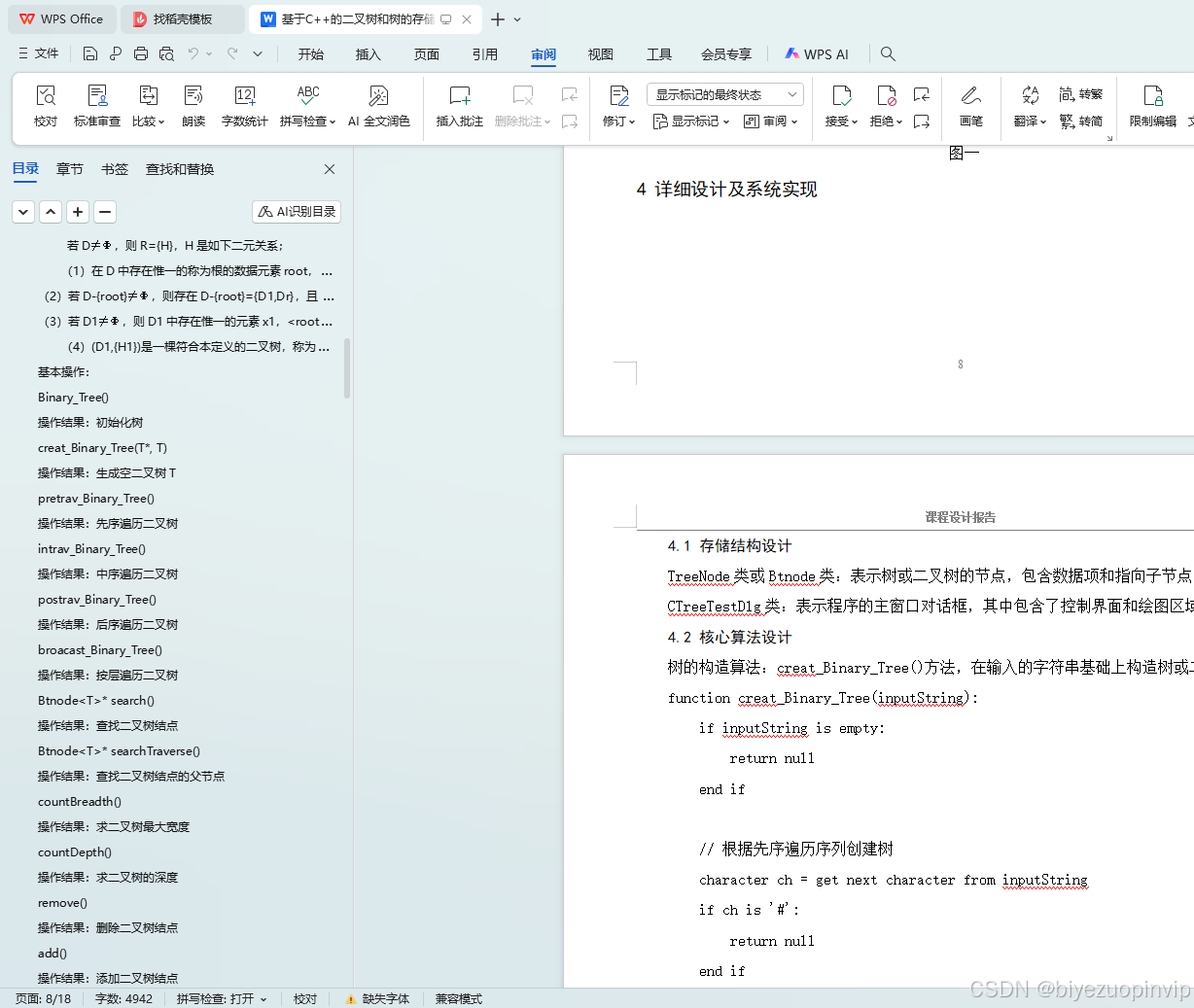The width and height of the screenshot is (1194, 1008).
Task: Select outline item 基本操作:
Action: 64,371
